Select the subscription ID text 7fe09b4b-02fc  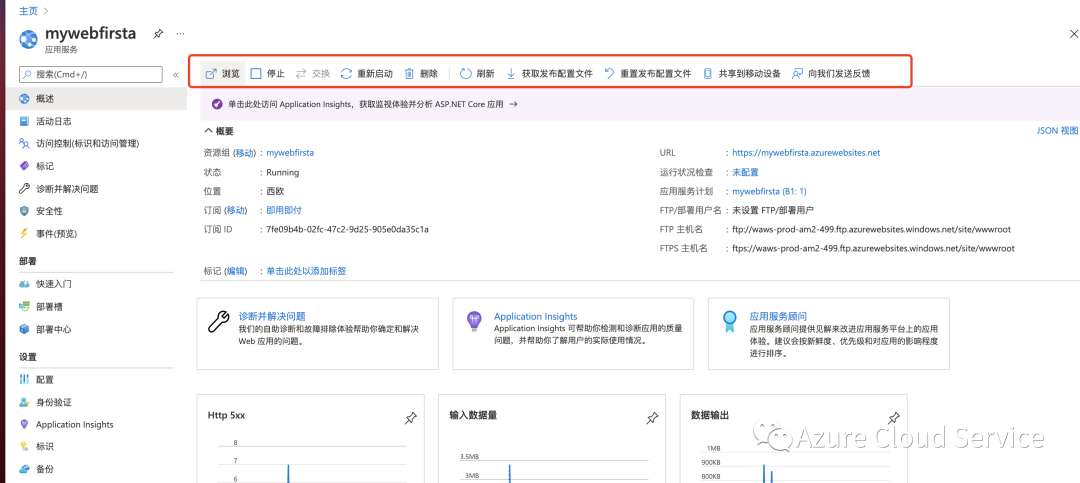(x=348, y=229)
